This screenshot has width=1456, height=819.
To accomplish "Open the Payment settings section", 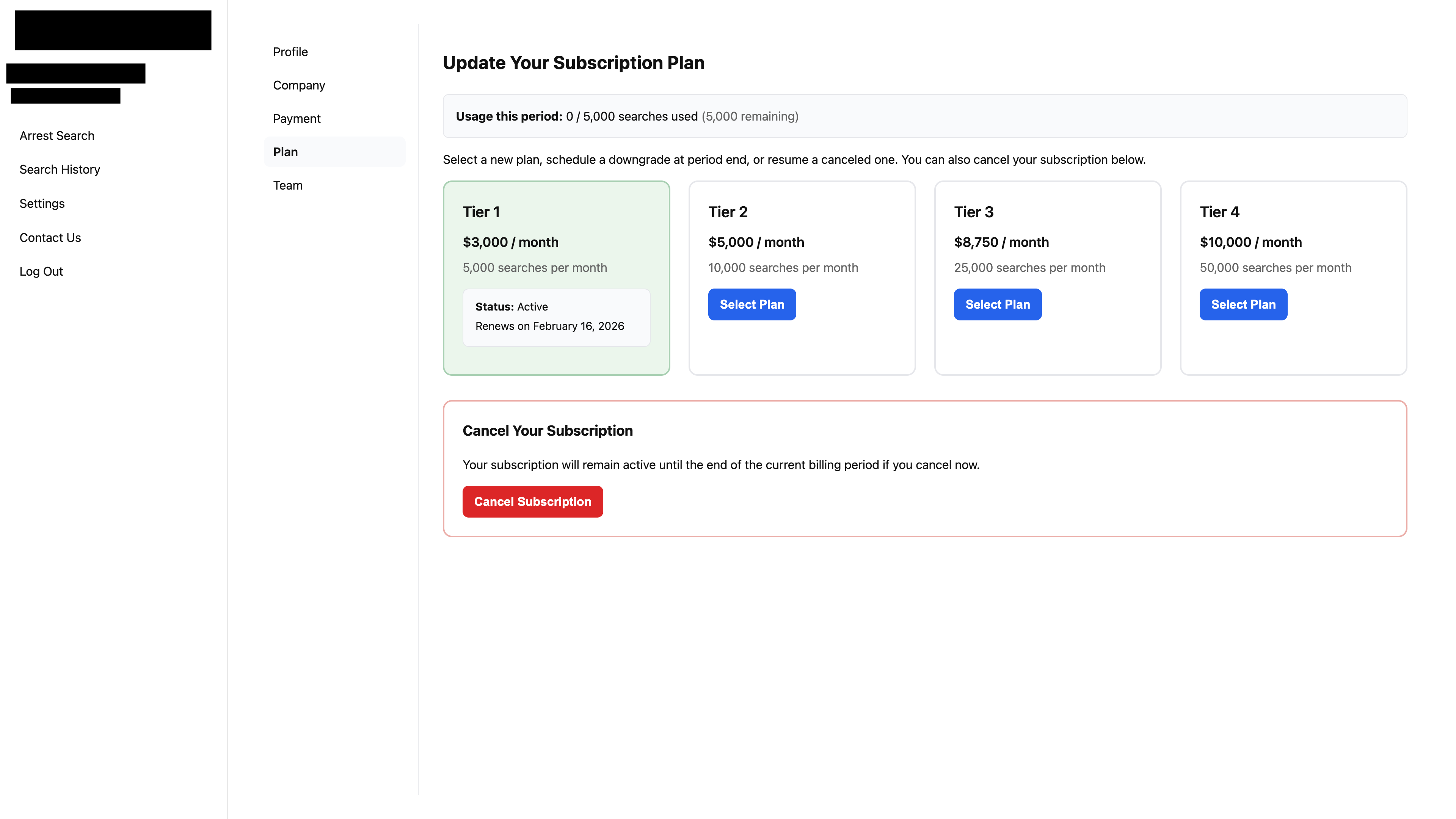I will tap(297, 118).
